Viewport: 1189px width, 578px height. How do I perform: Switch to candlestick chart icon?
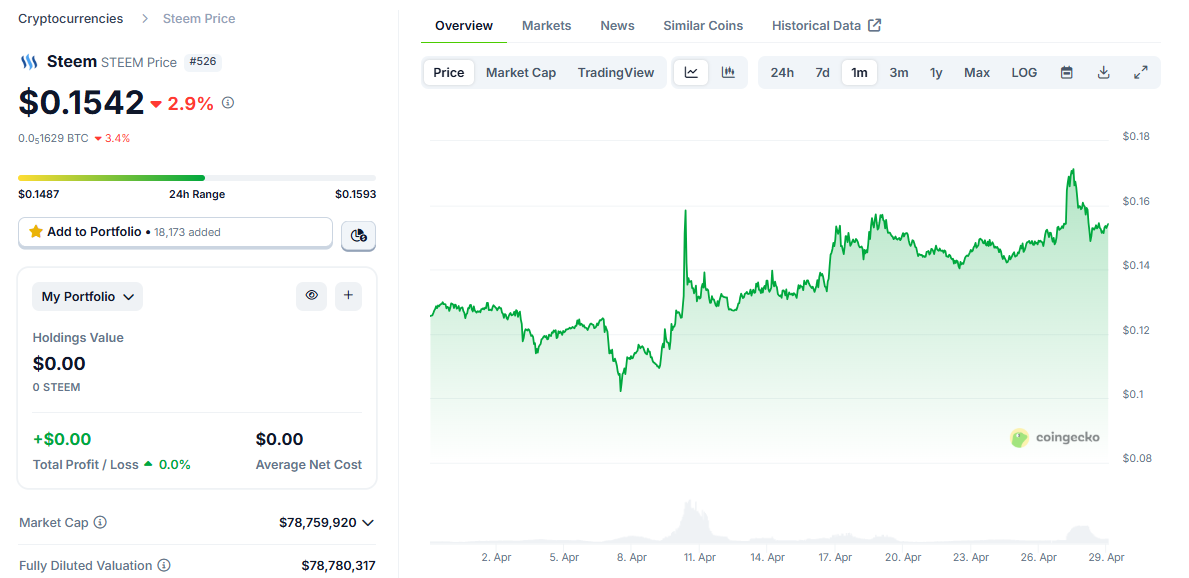tap(728, 73)
